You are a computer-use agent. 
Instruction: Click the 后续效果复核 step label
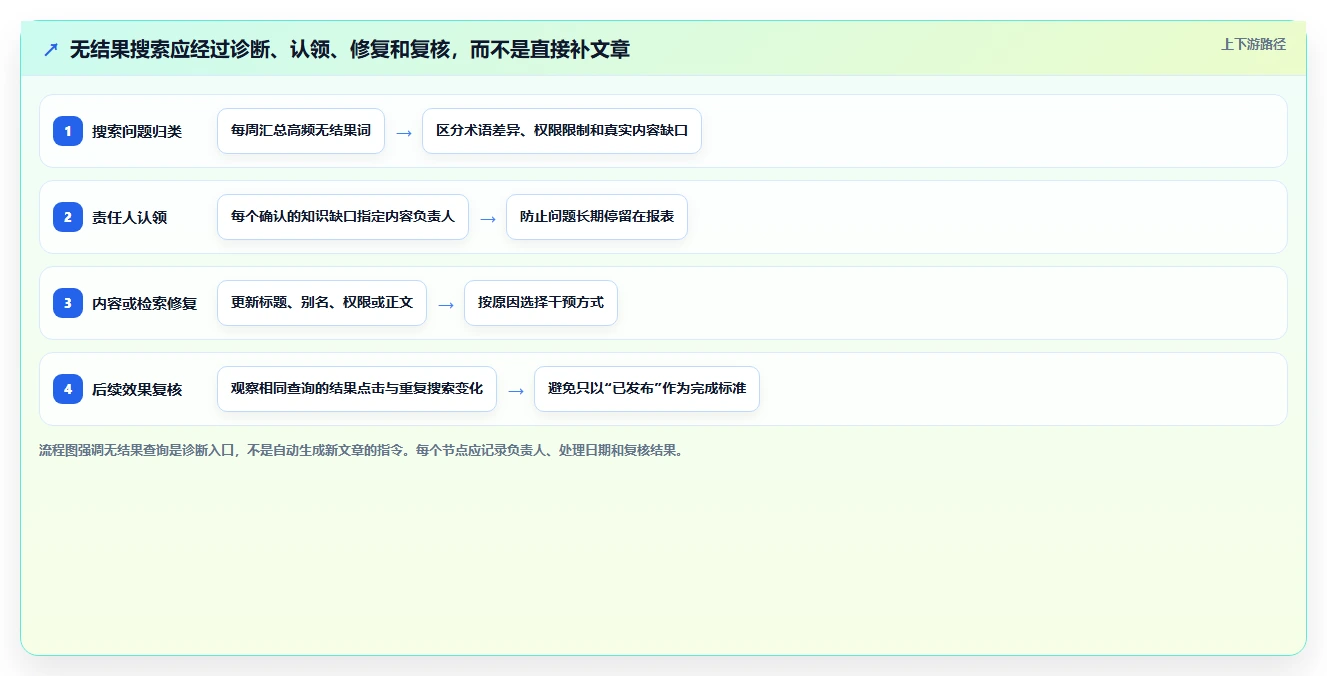point(137,389)
